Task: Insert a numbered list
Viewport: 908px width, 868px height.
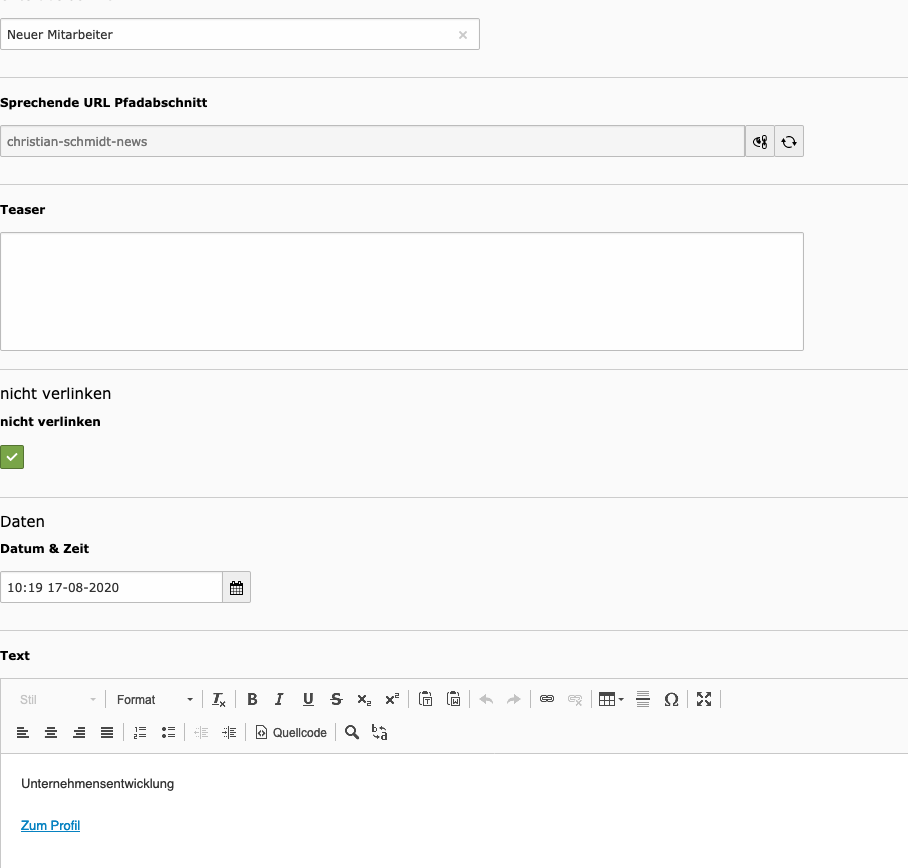Action: pos(140,733)
